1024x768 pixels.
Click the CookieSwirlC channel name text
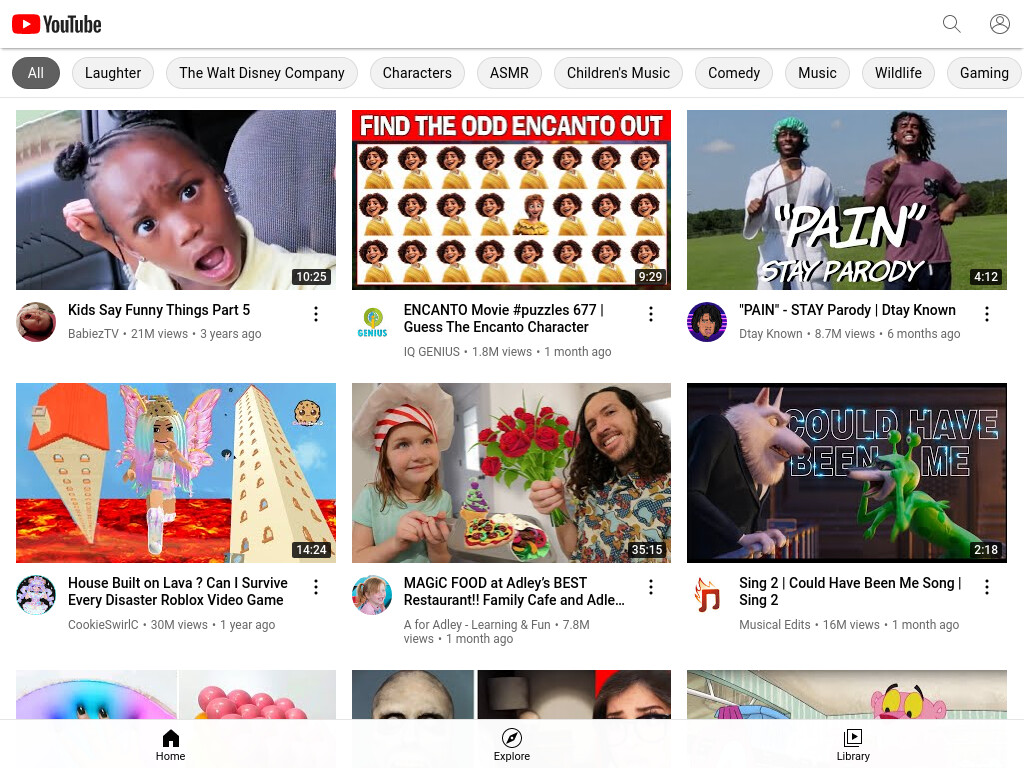(x=103, y=624)
